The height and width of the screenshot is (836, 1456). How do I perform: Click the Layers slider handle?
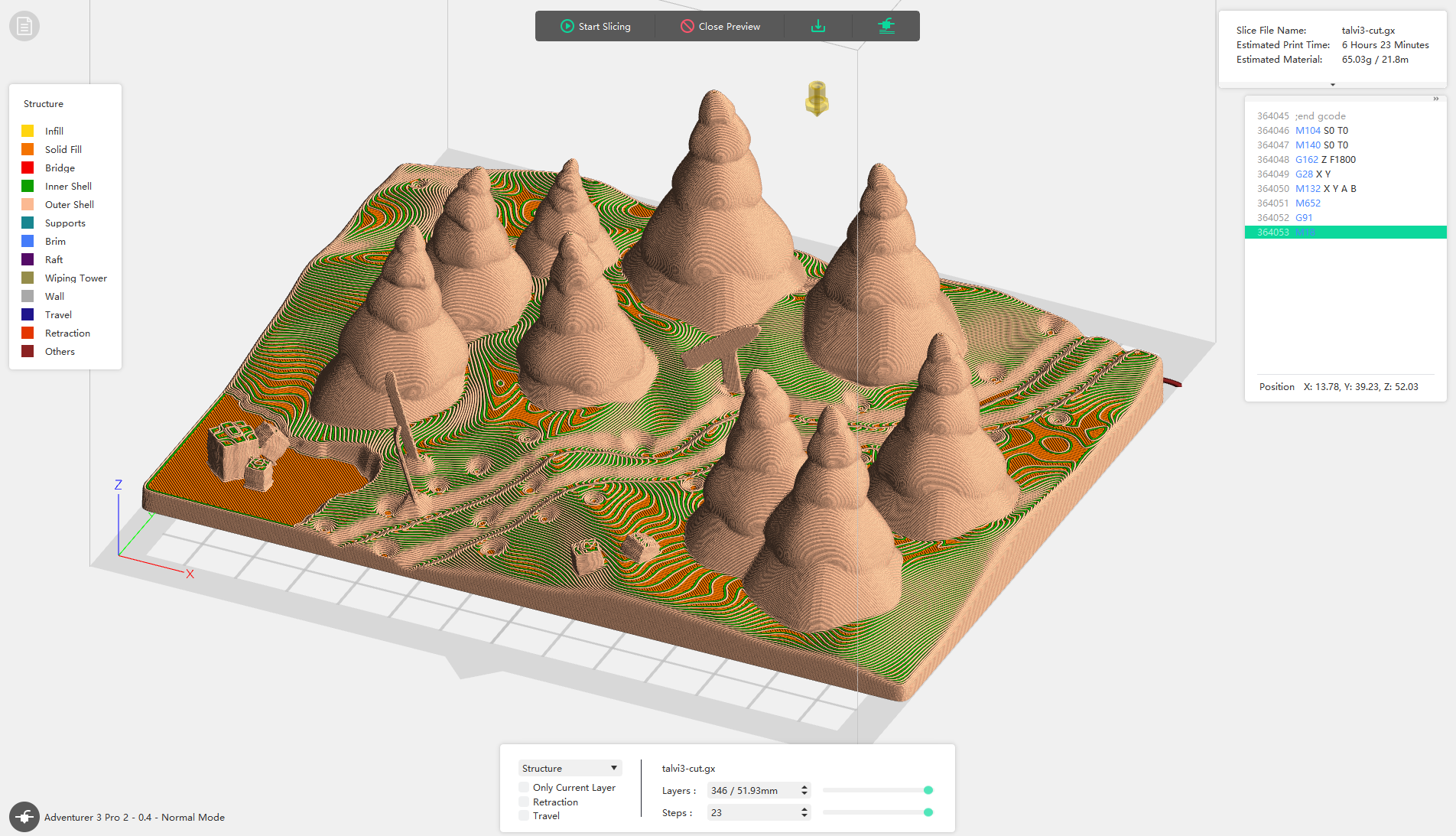(x=928, y=790)
